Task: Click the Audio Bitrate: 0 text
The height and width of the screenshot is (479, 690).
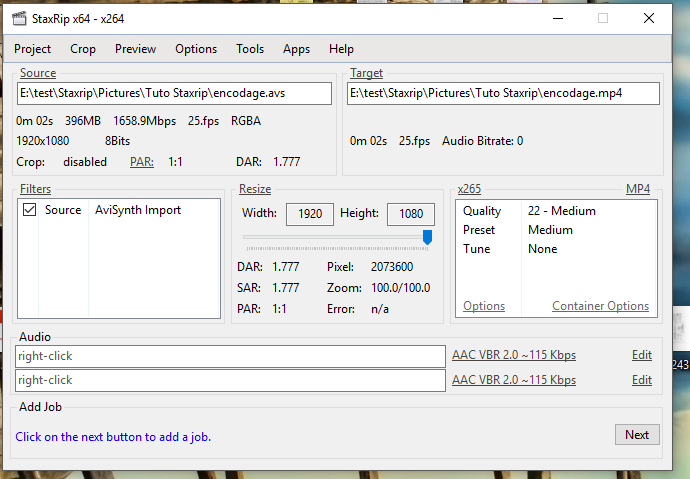Action: (x=483, y=141)
